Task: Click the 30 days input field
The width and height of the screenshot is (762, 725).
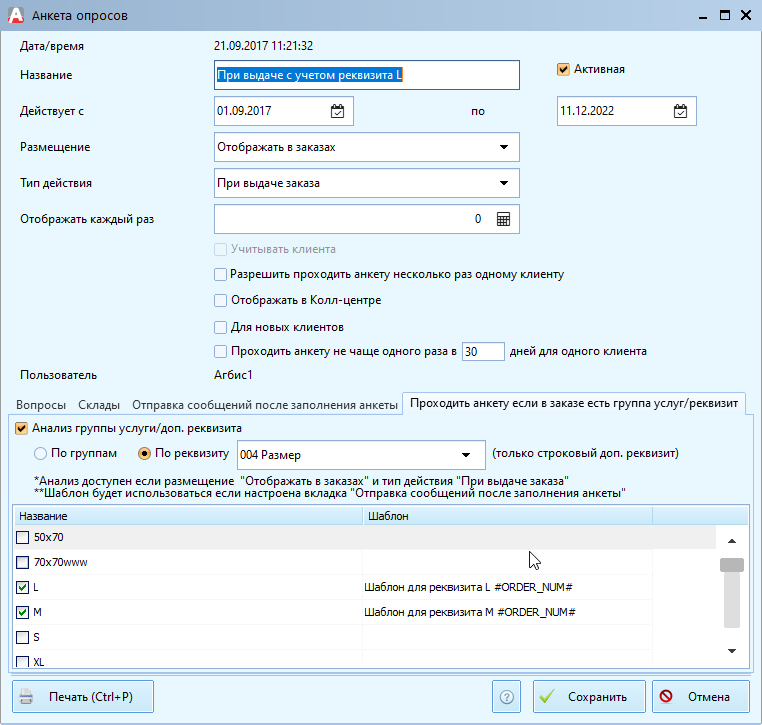Action: click(483, 352)
